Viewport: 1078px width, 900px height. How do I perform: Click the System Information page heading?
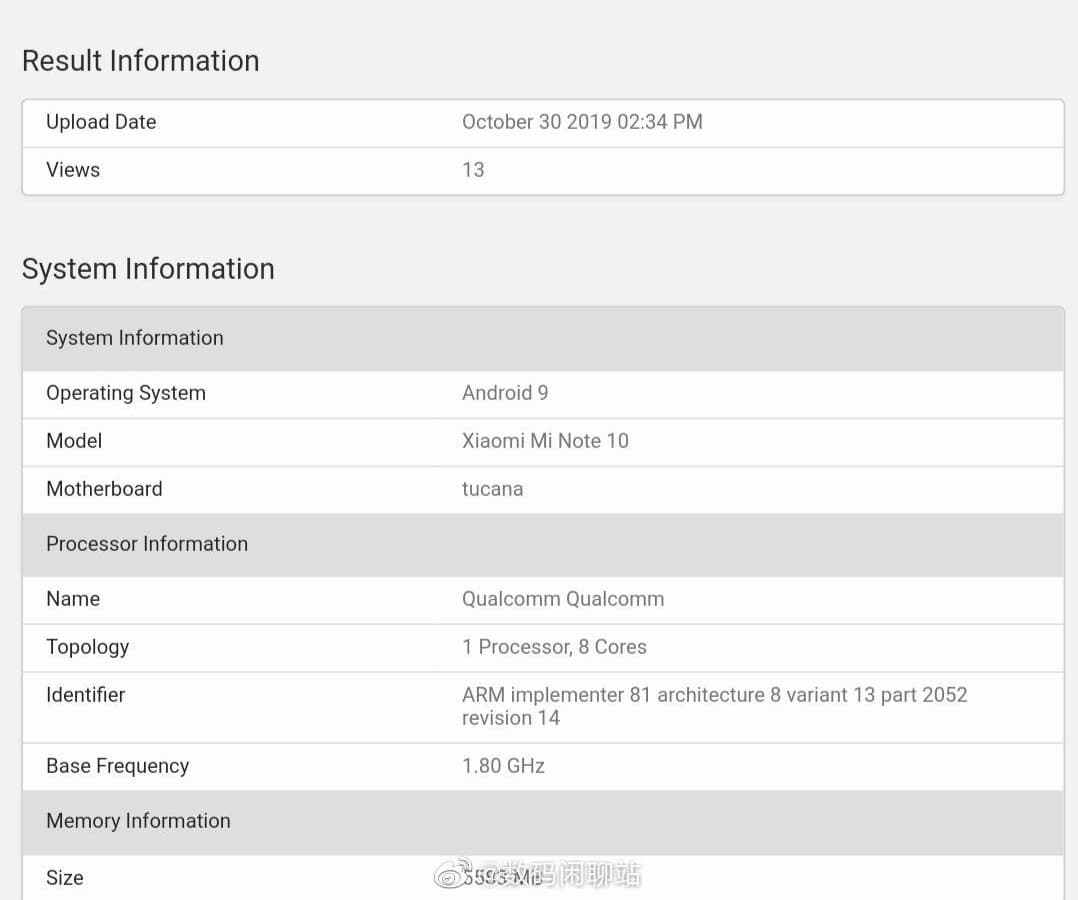148,269
